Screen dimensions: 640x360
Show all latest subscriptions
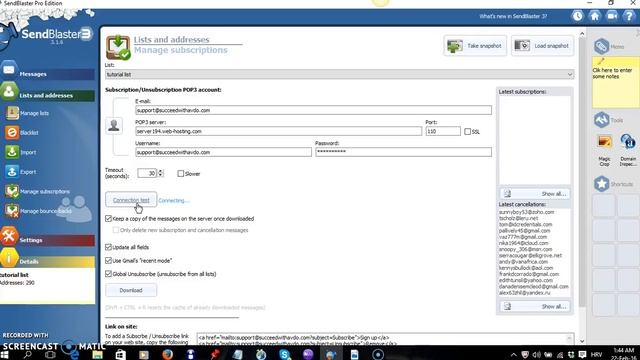(x=535, y=193)
